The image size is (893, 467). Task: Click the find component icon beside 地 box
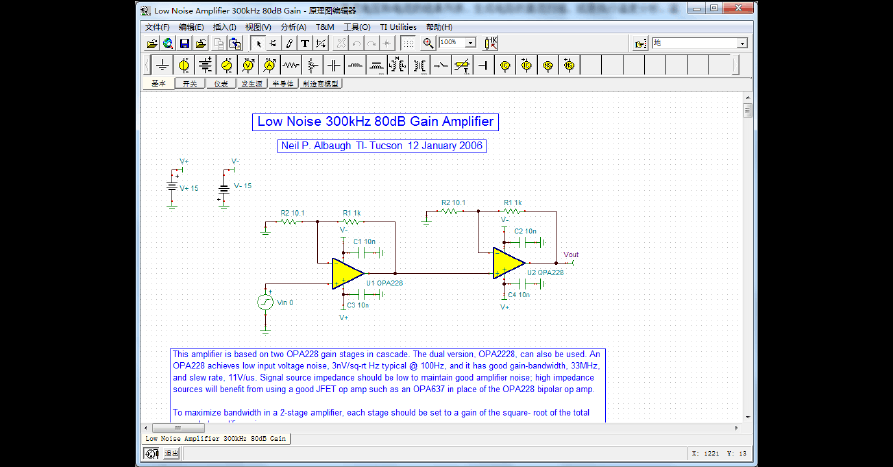(640, 43)
